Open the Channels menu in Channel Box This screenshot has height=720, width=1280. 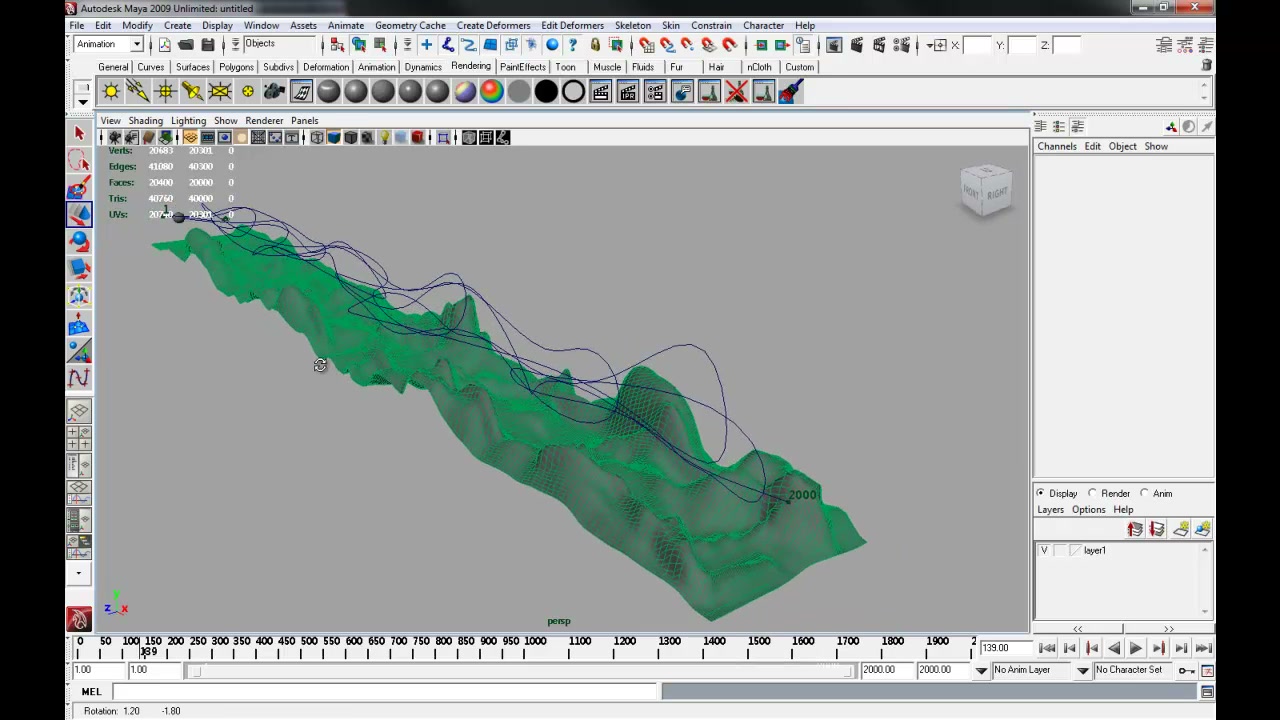(x=1057, y=146)
